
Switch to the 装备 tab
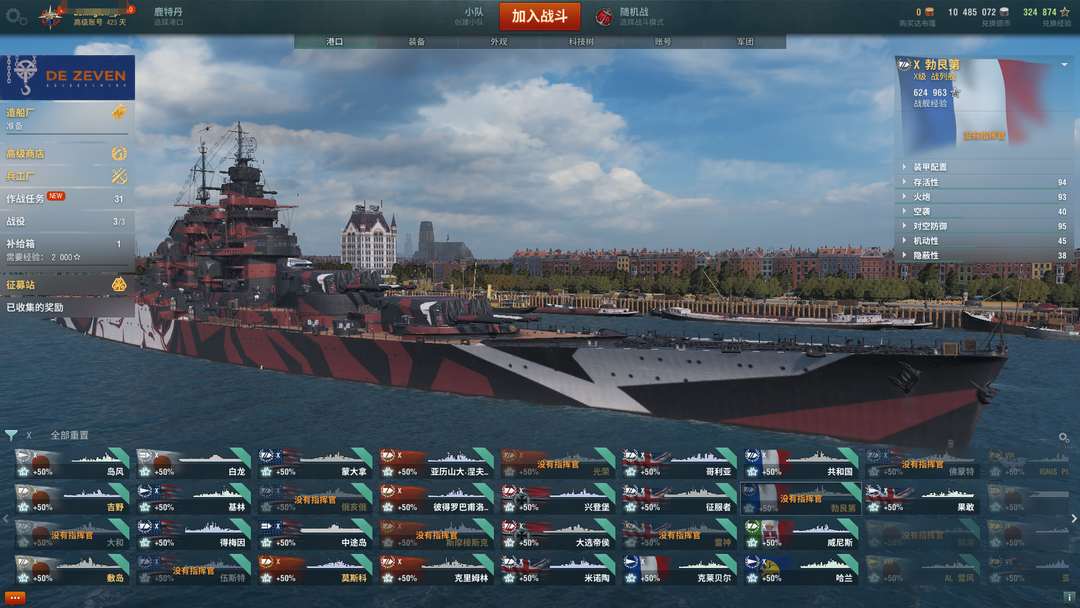[x=416, y=42]
